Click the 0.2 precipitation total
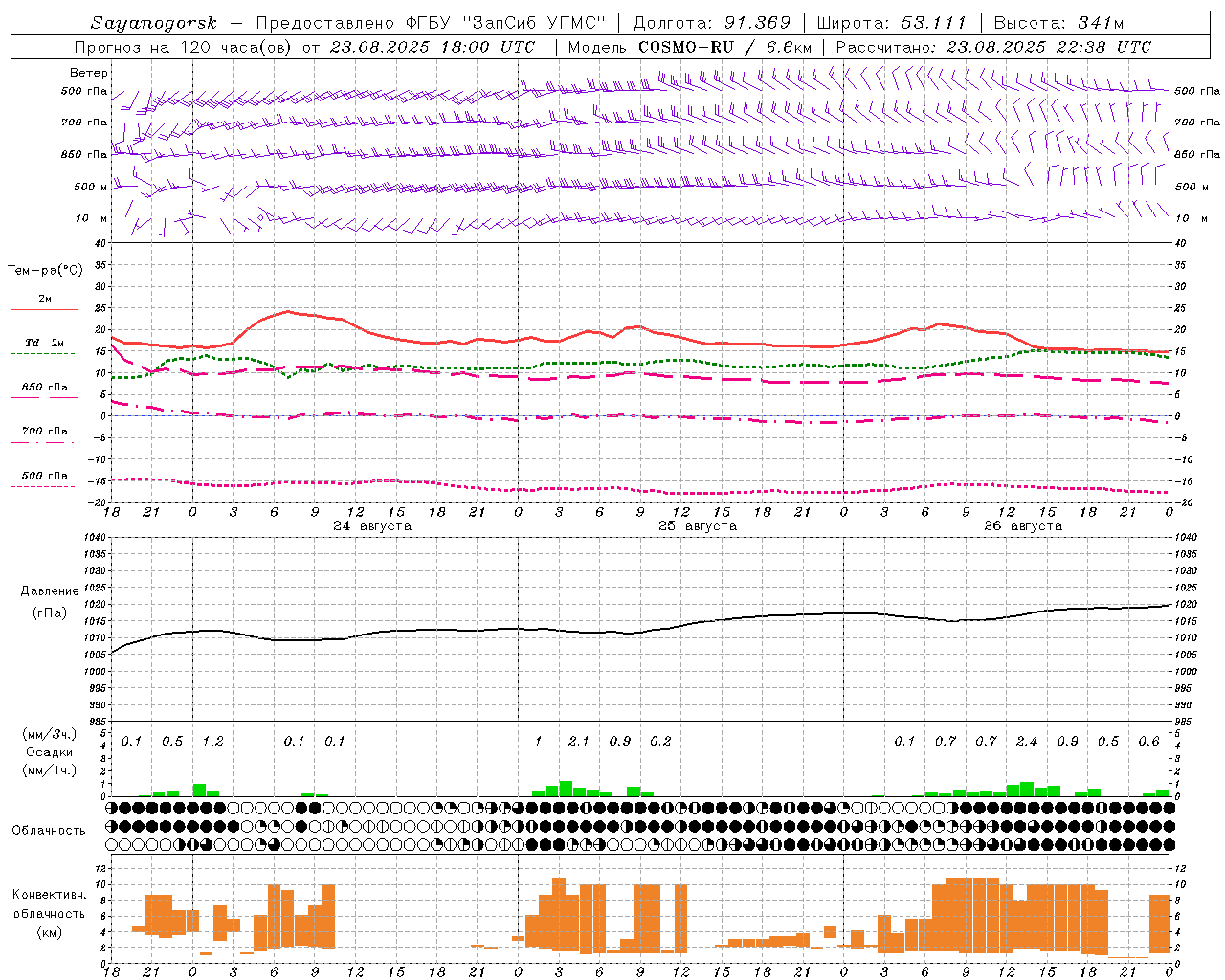The height and width of the screenshot is (980, 1225). [660, 742]
